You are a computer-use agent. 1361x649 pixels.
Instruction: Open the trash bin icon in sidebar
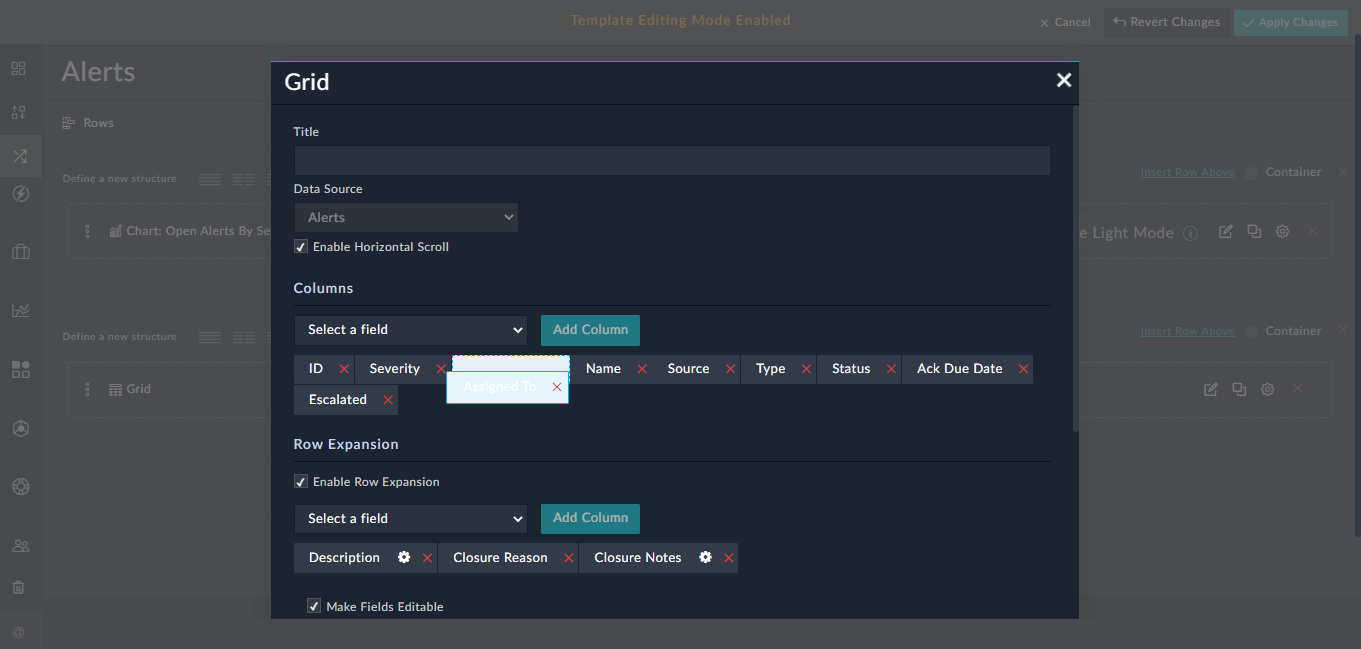tap(18, 588)
